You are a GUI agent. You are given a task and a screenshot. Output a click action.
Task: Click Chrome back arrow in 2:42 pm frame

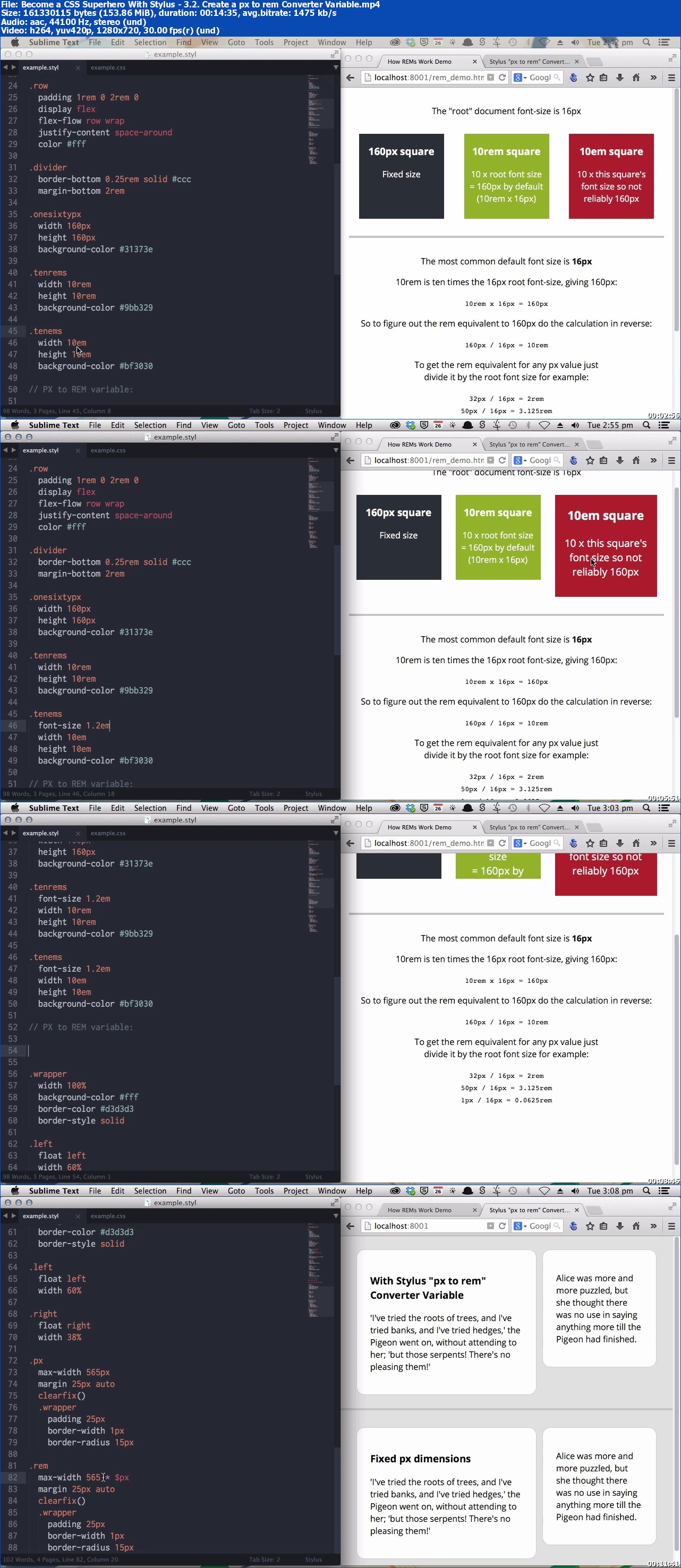[350, 78]
